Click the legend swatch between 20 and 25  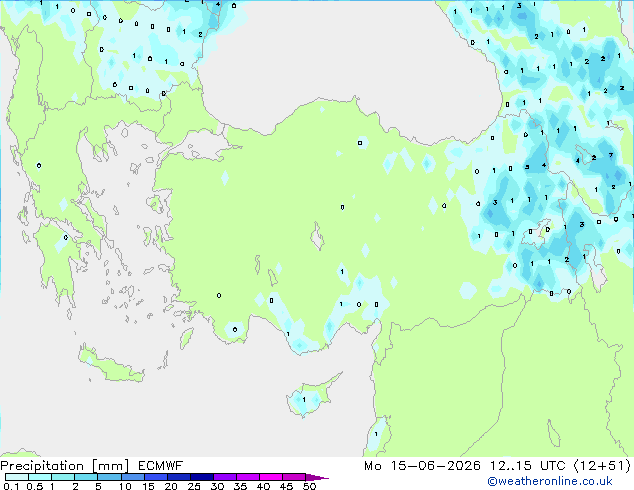pos(178,477)
